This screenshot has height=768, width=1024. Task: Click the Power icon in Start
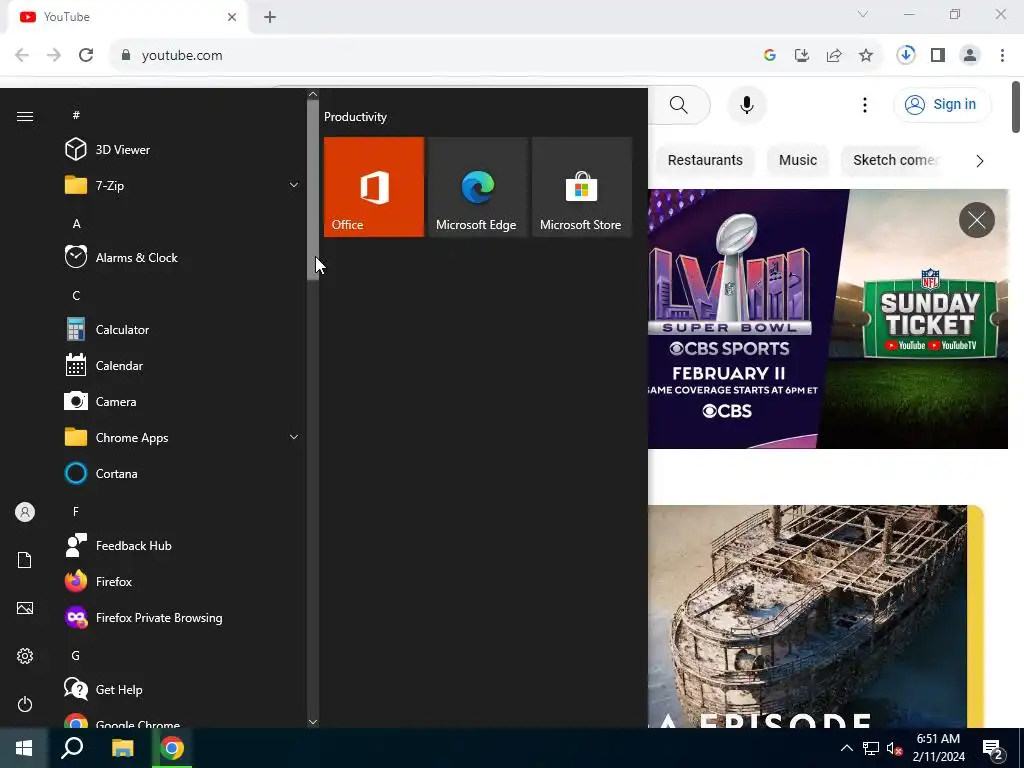pos(25,704)
